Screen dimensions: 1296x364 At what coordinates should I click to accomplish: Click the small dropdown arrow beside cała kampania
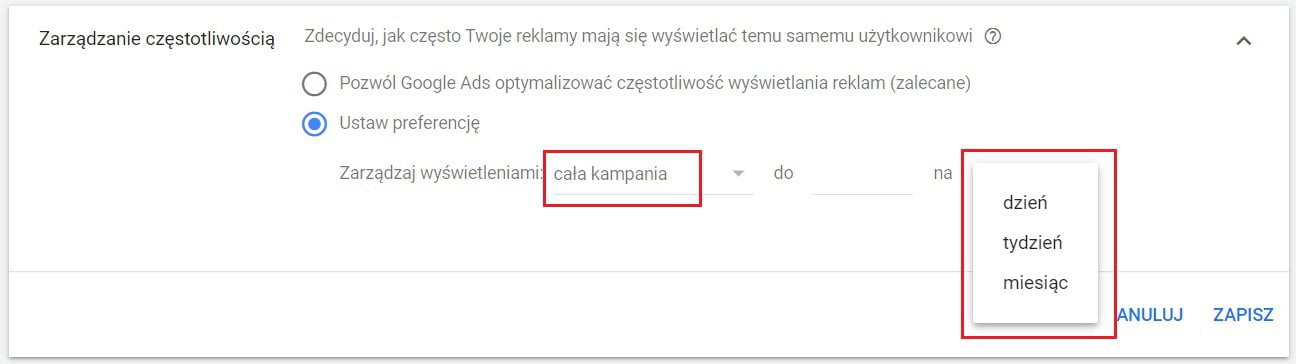[739, 174]
